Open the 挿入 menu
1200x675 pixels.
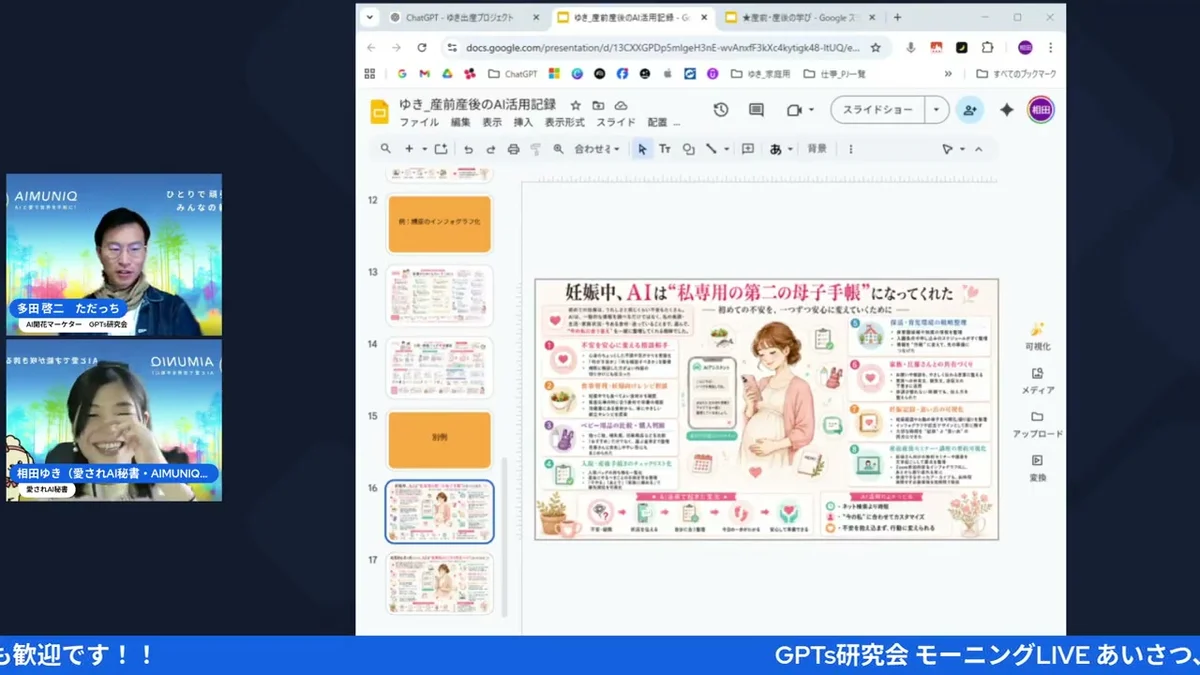click(523, 123)
